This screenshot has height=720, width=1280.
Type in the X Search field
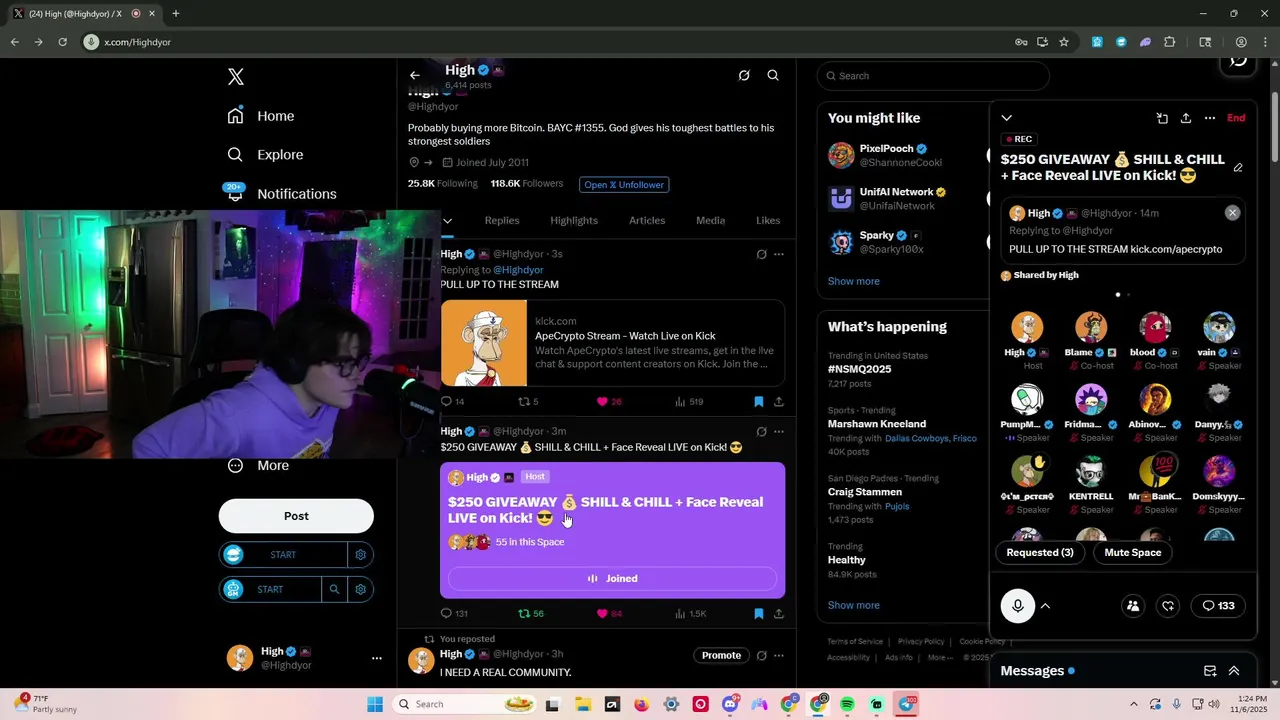(933, 76)
